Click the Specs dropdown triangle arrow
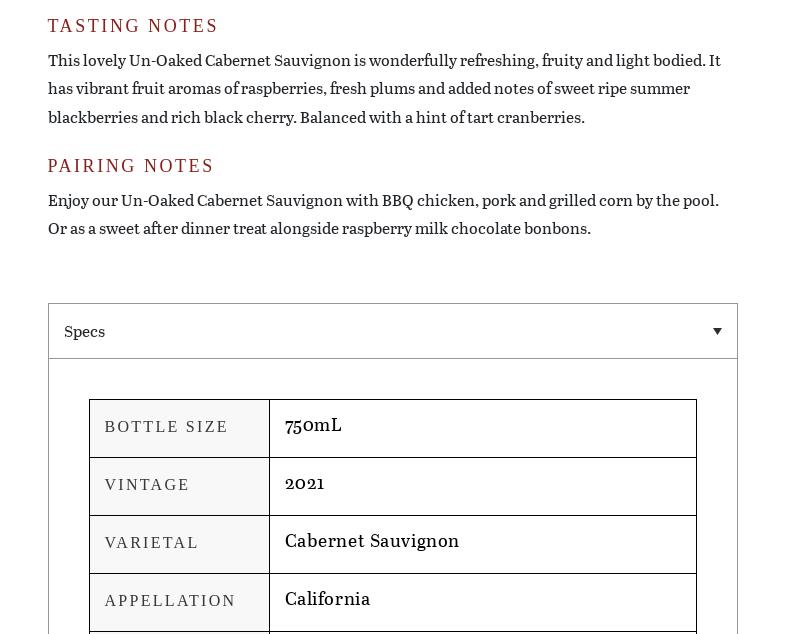This screenshot has width=785, height=634. click(717, 331)
